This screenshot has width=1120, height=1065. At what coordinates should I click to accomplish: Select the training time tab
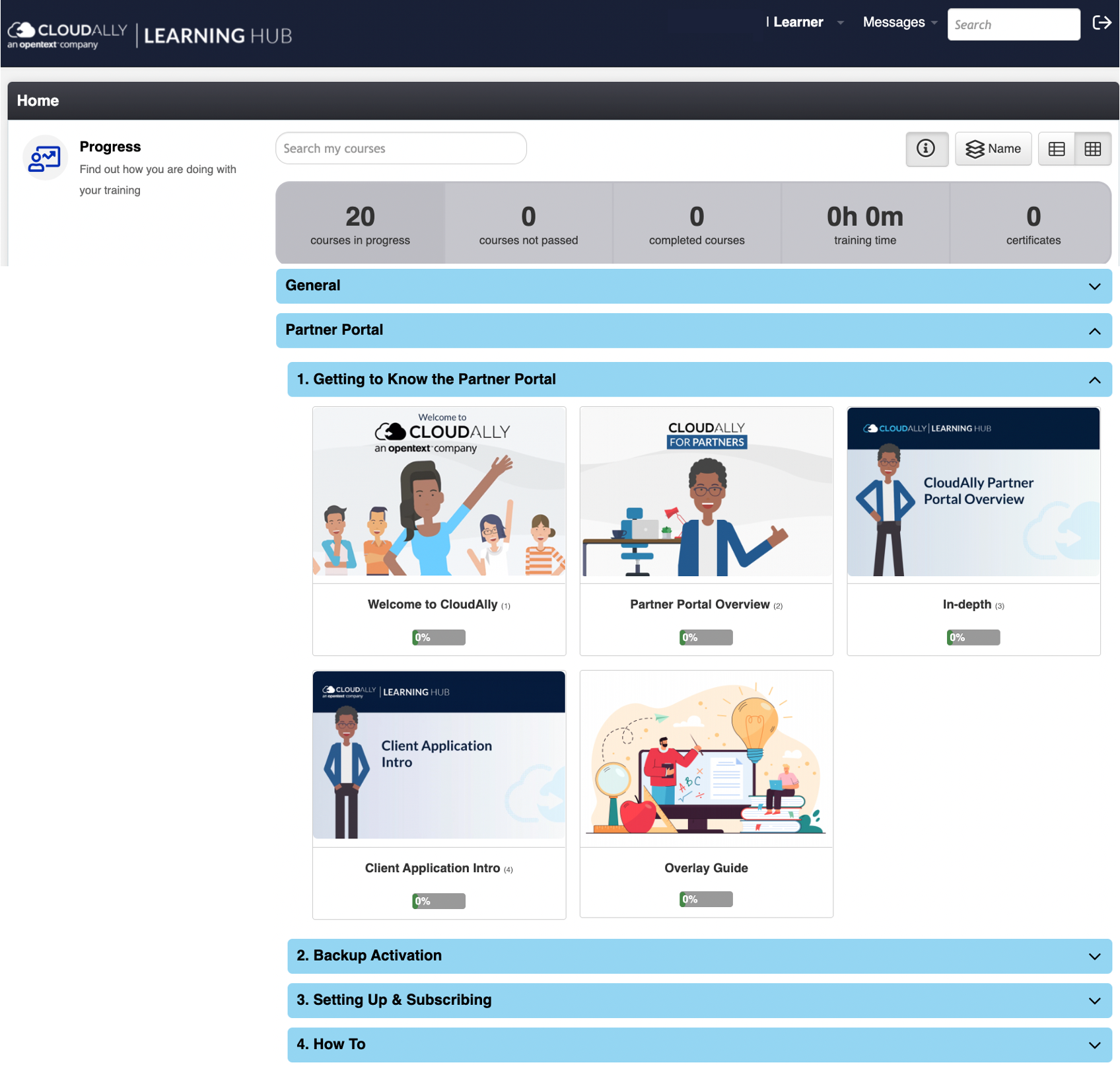point(865,223)
